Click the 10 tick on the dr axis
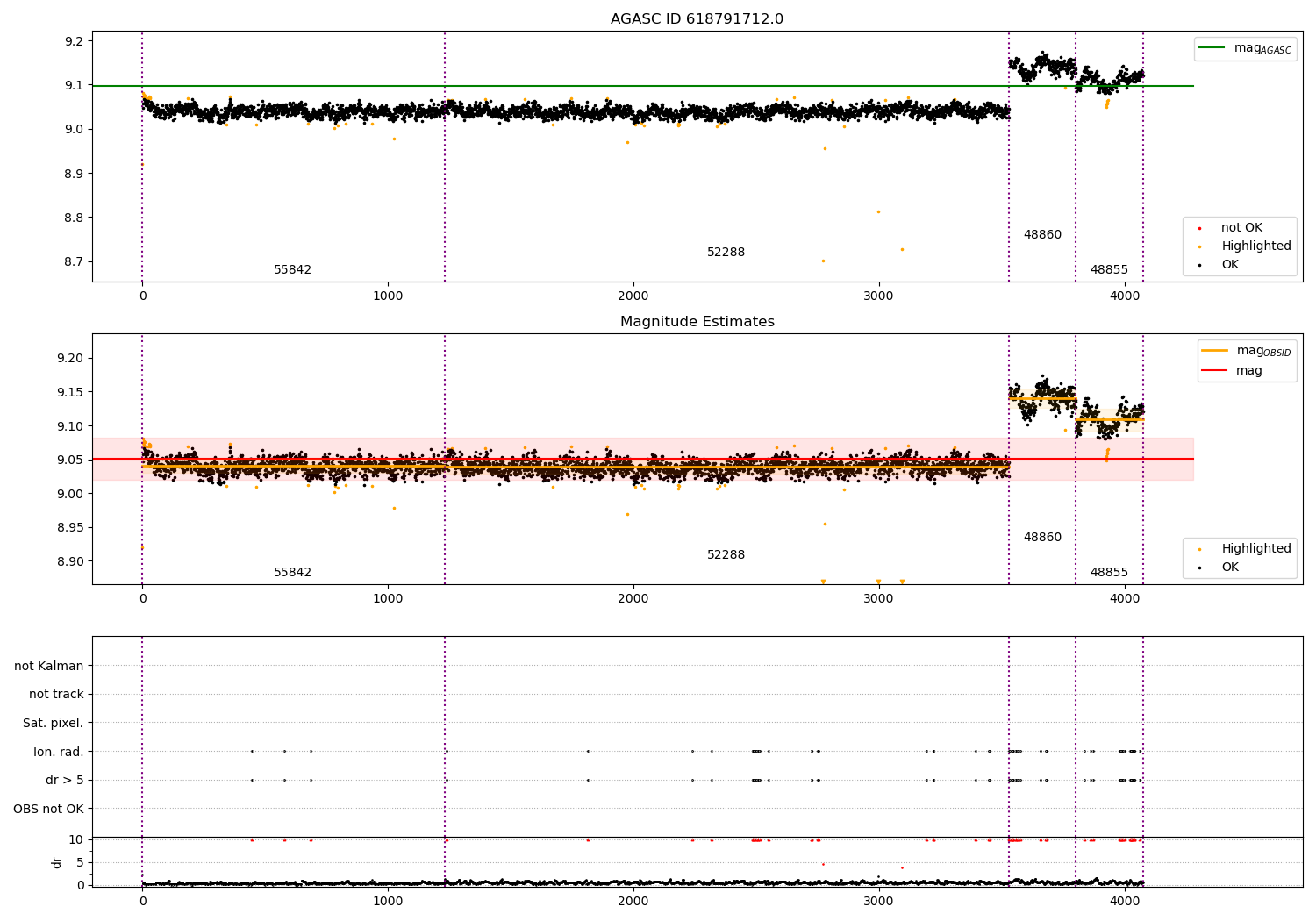This screenshot has height=921, width=1316. tap(76, 840)
